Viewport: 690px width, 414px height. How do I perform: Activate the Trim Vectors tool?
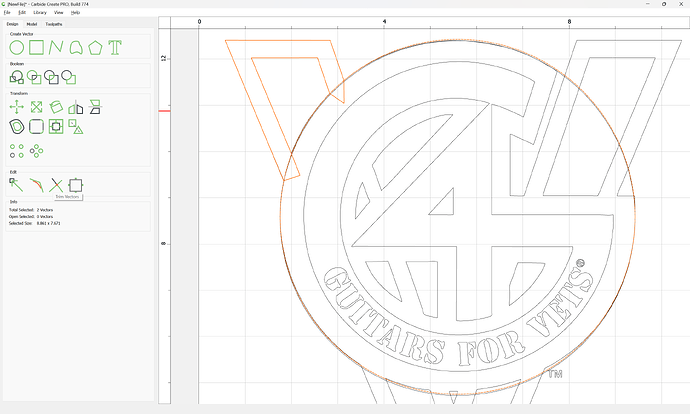(56, 185)
